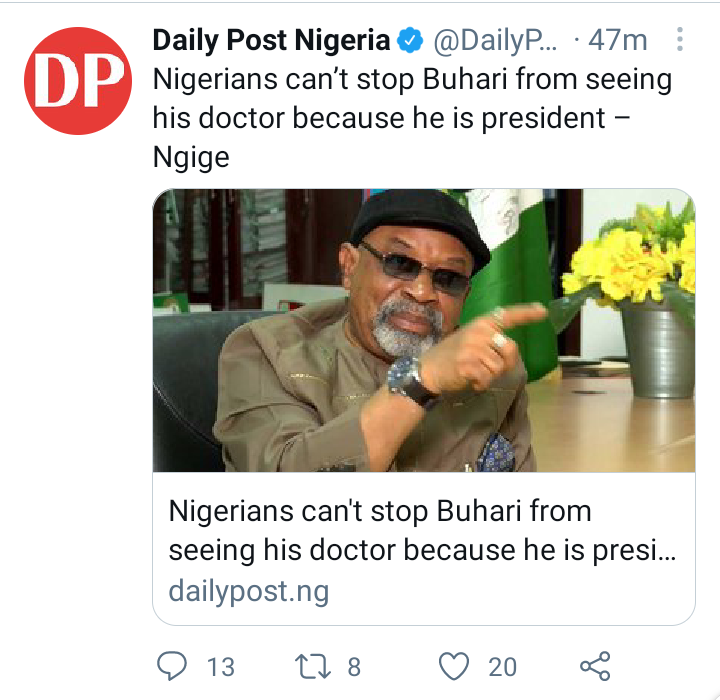Click the Daily Post Nigeria account name
Viewport: 720px width, 700px height.
click(x=271, y=40)
